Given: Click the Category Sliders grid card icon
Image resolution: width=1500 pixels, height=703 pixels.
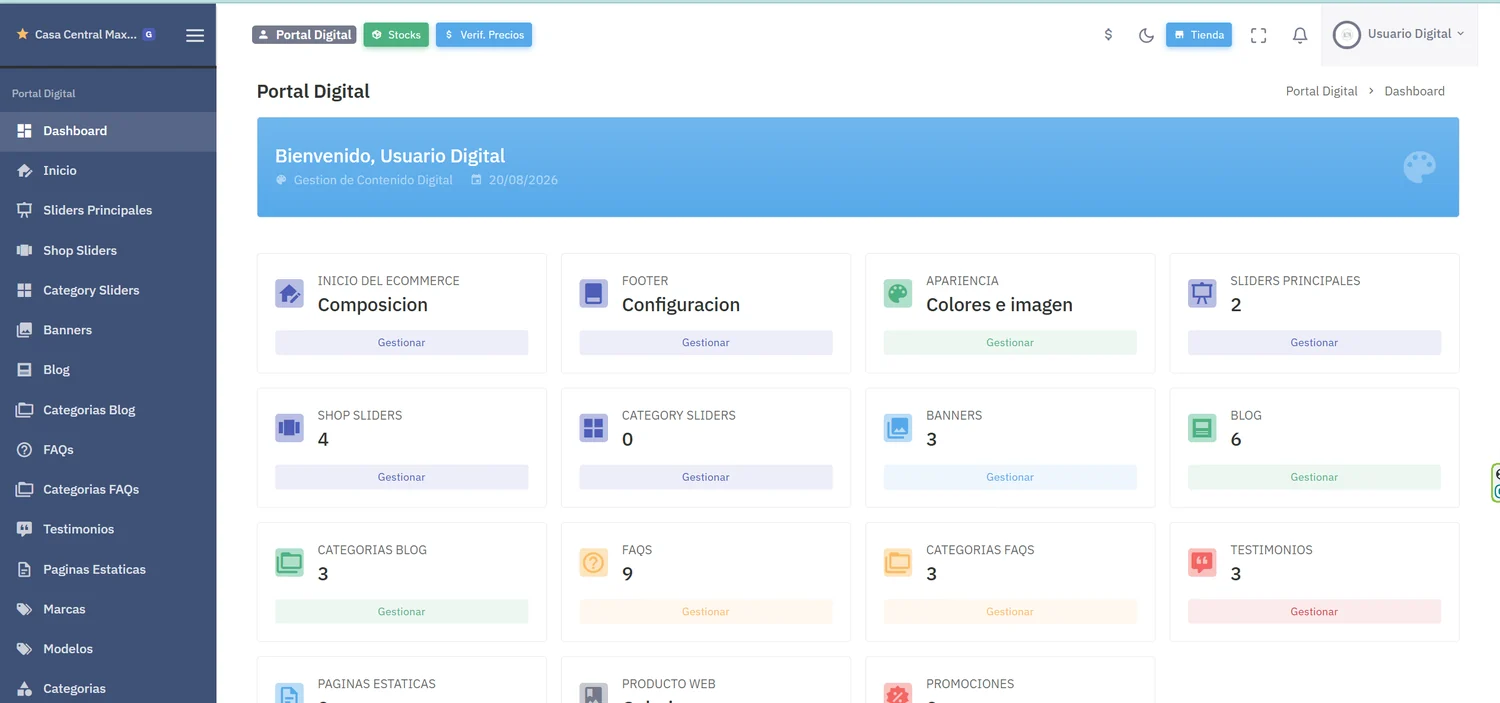Looking at the screenshot, I should [x=593, y=428].
